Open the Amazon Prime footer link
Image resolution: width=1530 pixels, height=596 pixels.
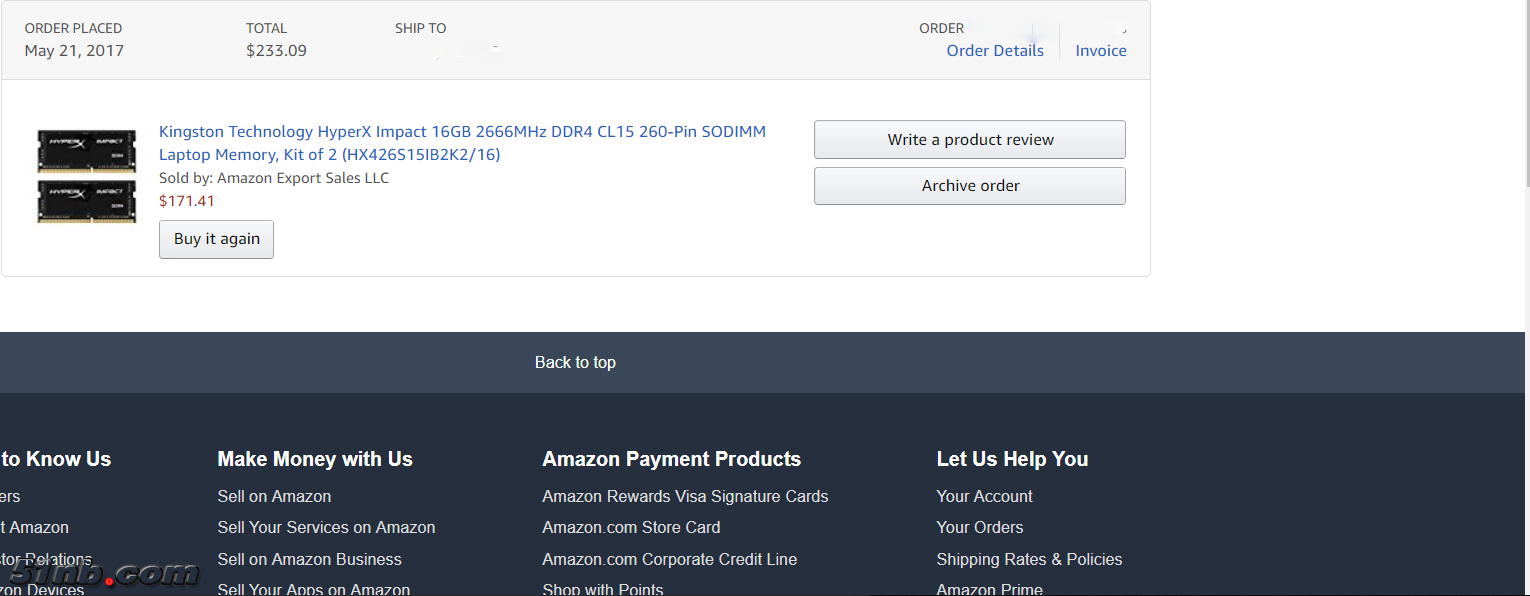coord(989,589)
